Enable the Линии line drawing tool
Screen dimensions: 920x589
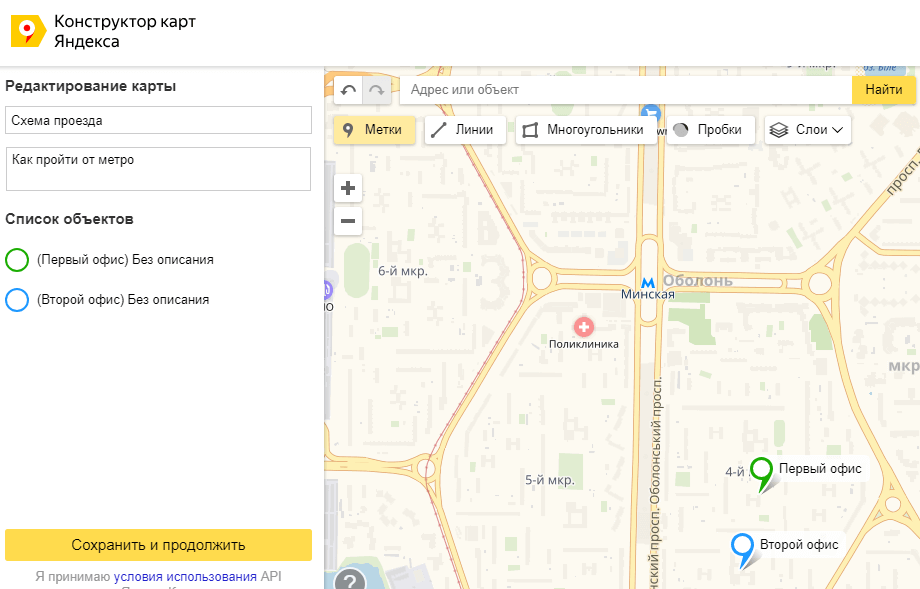click(x=466, y=130)
